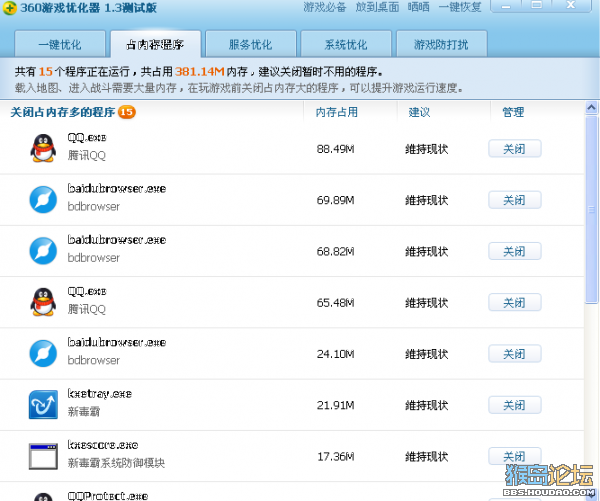Switch to the 游戏防打扰 tab
The image size is (600, 501).
click(x=441, y=44)
